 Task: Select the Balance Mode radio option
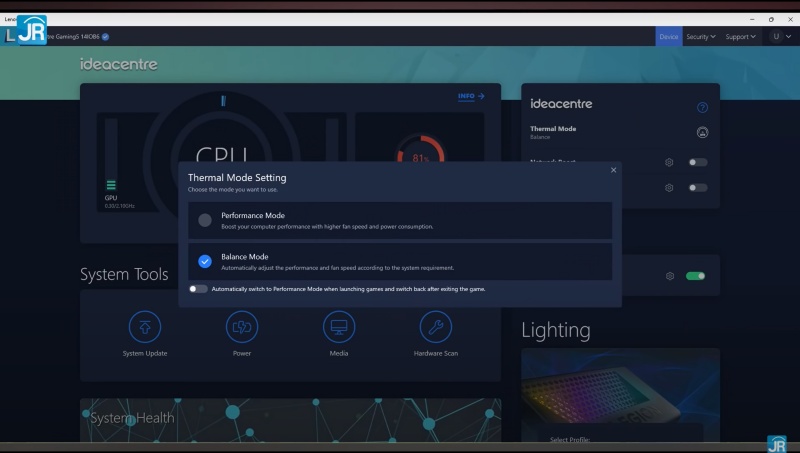(x=205, y=261)
